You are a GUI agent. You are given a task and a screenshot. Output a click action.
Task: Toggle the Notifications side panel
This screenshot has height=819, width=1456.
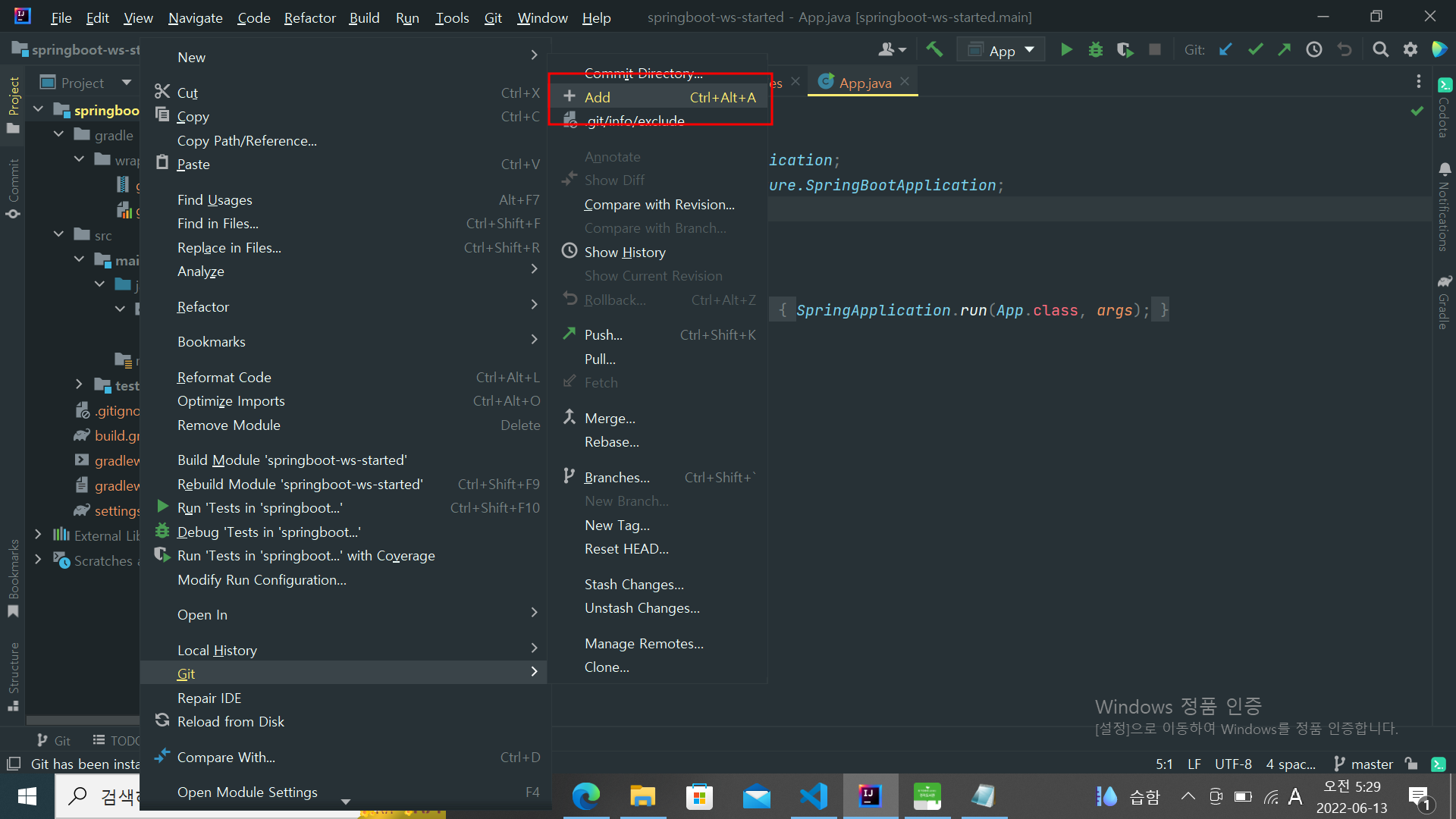[1444, 206]
